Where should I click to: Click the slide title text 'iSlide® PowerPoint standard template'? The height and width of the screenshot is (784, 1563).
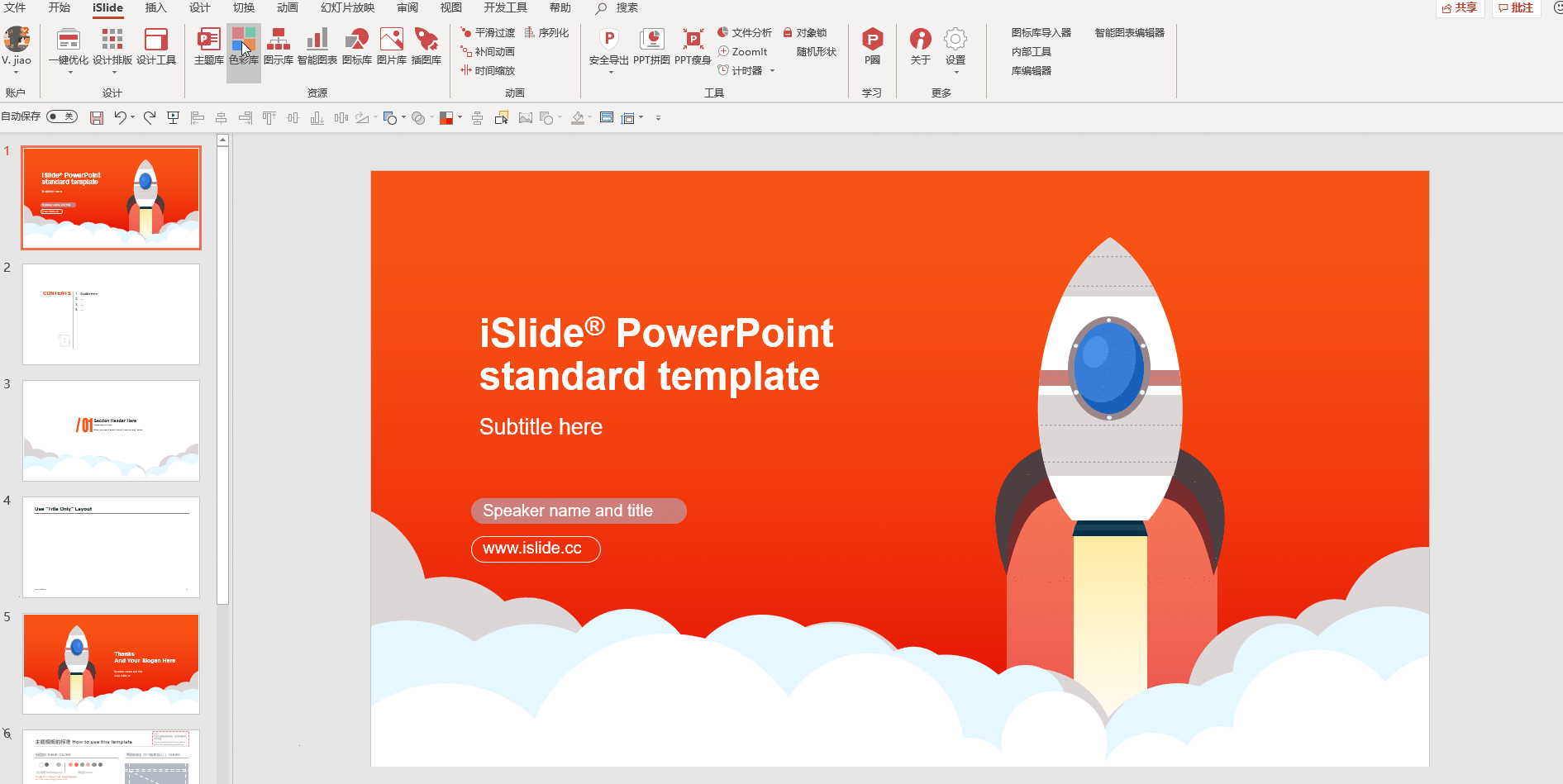pos(656,354)
